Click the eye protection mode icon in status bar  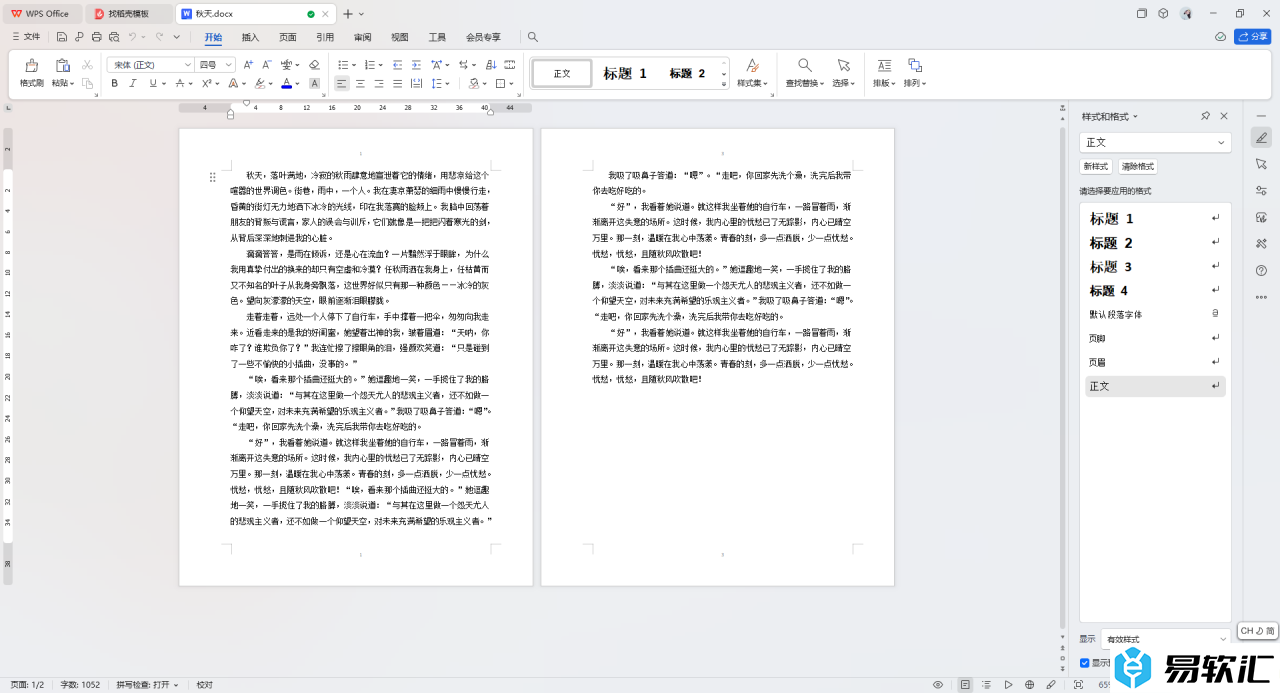point(938,685)
